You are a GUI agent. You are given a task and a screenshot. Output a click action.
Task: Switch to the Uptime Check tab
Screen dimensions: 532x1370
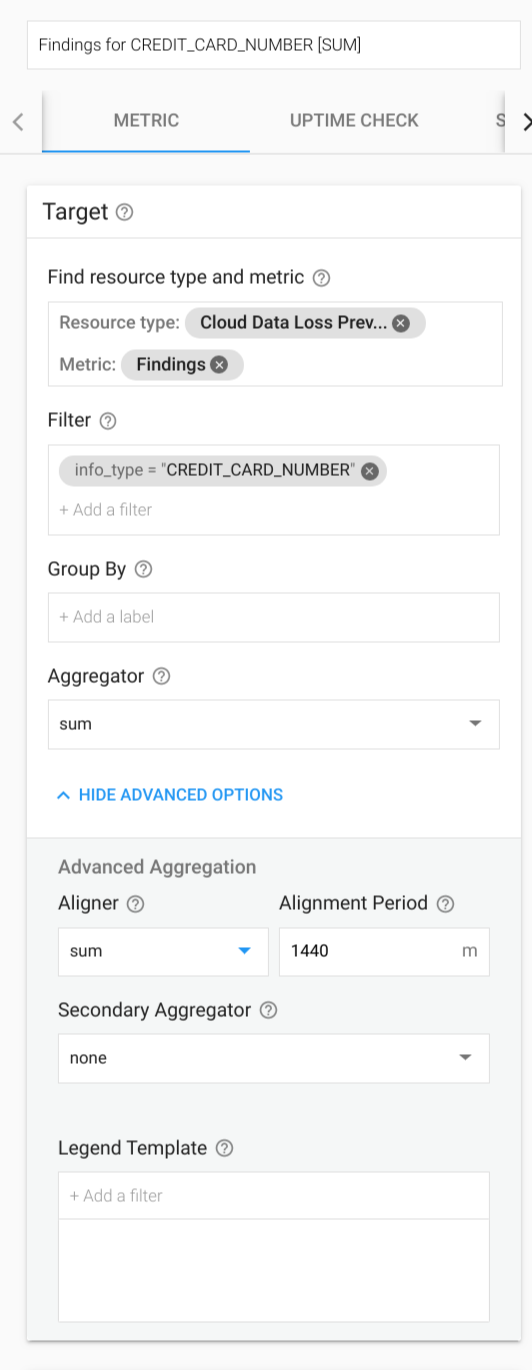(x=354, y=121)
